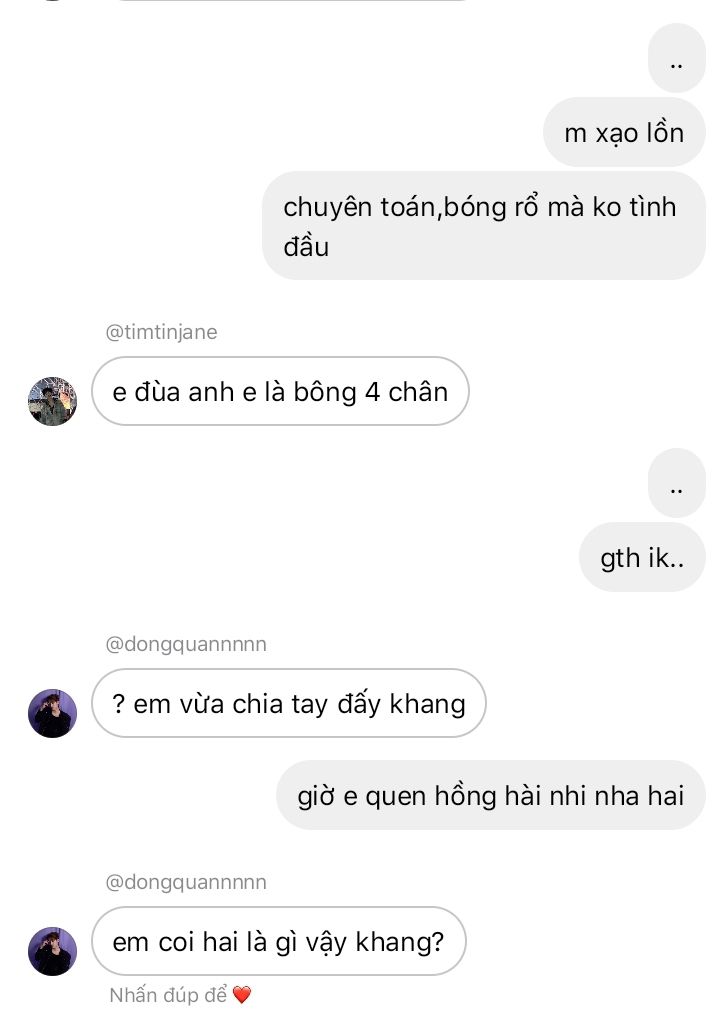Select the 'm xạo lồn' message bubble
The height and width of the screenshot is (1012, 720).
624,132
